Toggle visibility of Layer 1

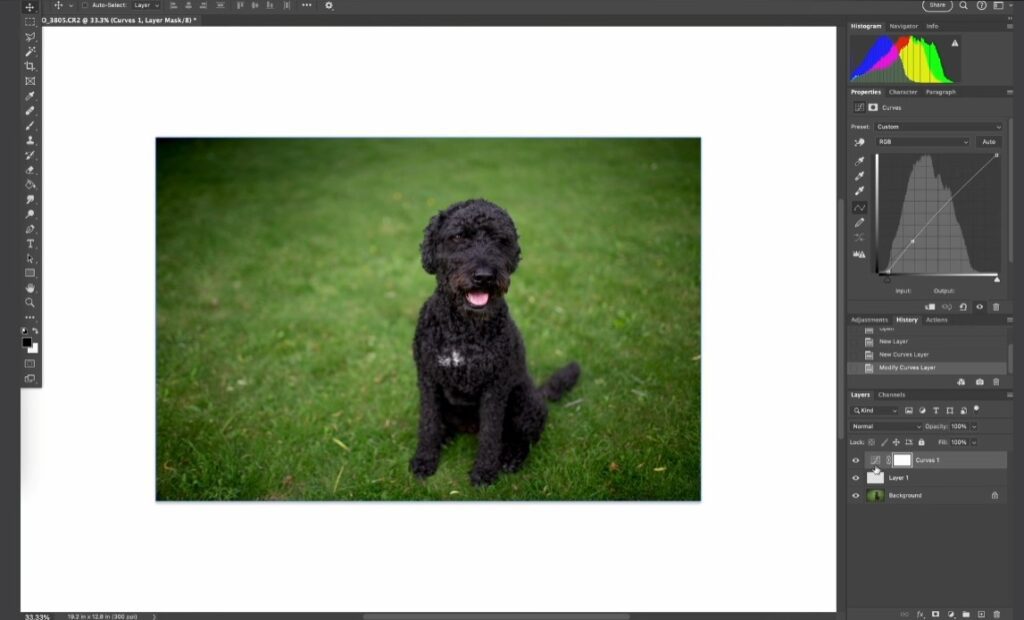[x=856, y=478]
